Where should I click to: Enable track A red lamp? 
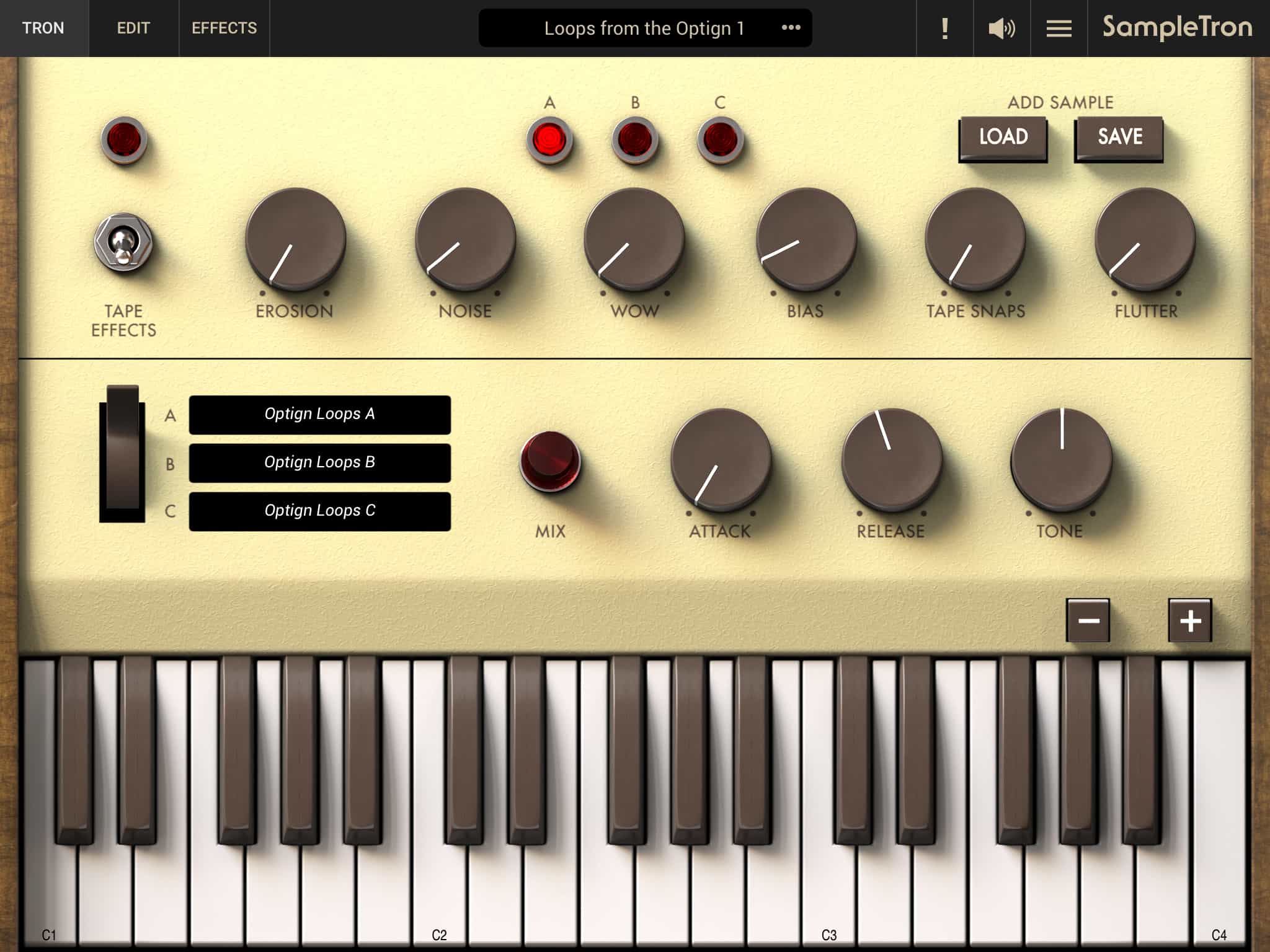pos(549,139)
